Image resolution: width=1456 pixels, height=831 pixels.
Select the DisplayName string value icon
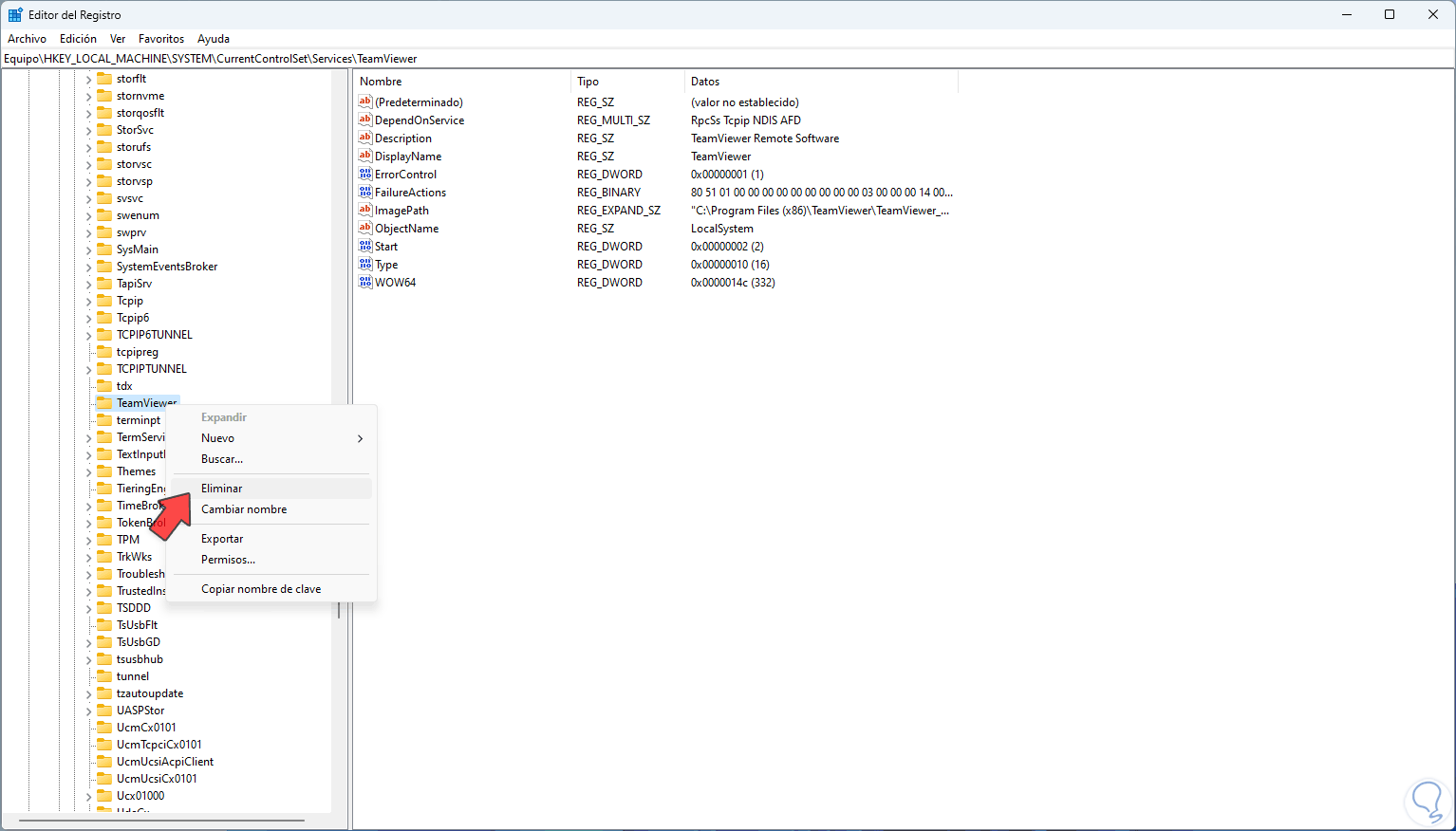click(x=365, y=156)
